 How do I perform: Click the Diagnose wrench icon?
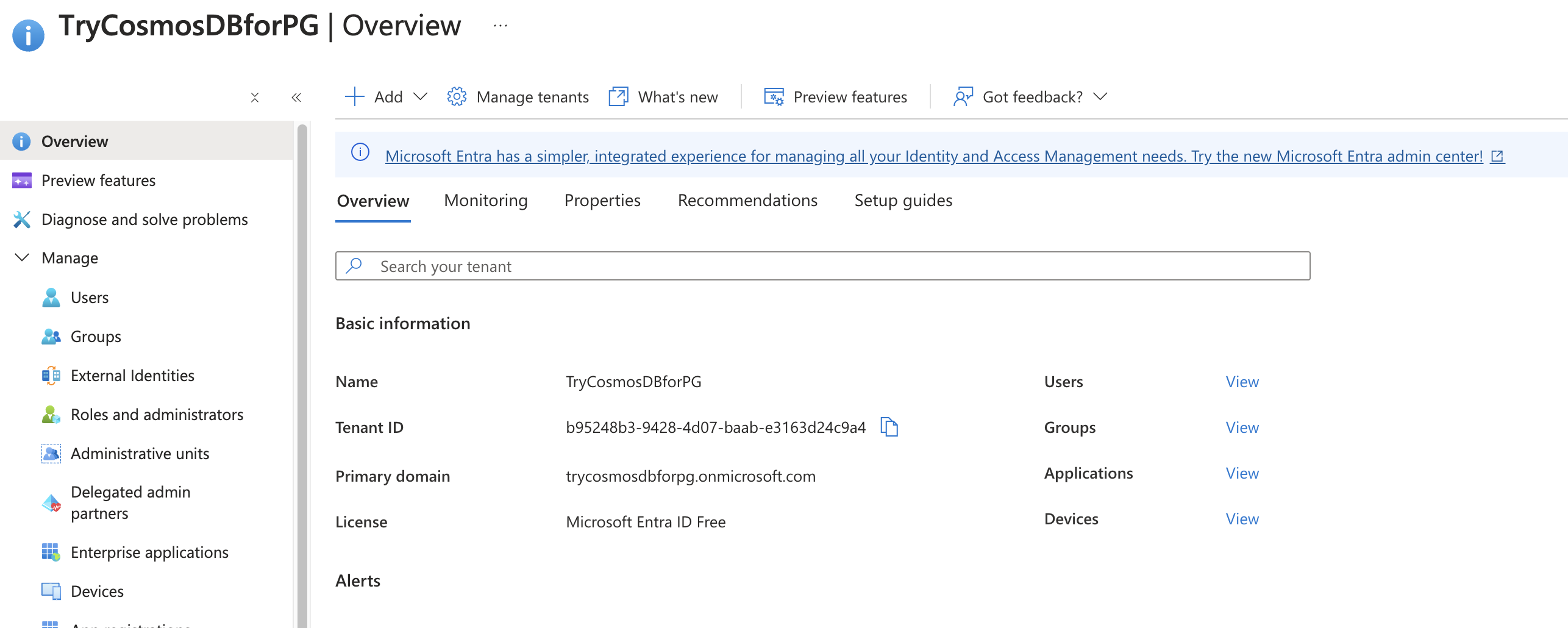(x=22, y=219)
